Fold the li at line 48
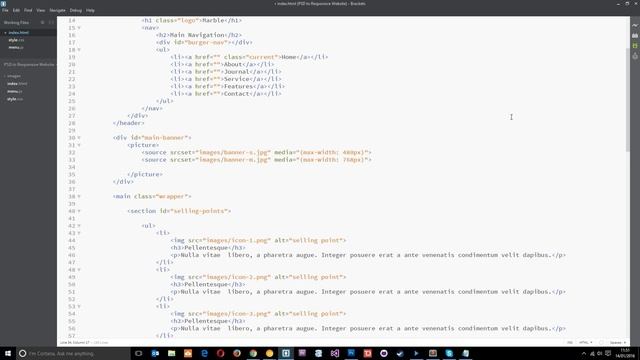The width and height of the screenshot is (640, 360). point(79,270)
